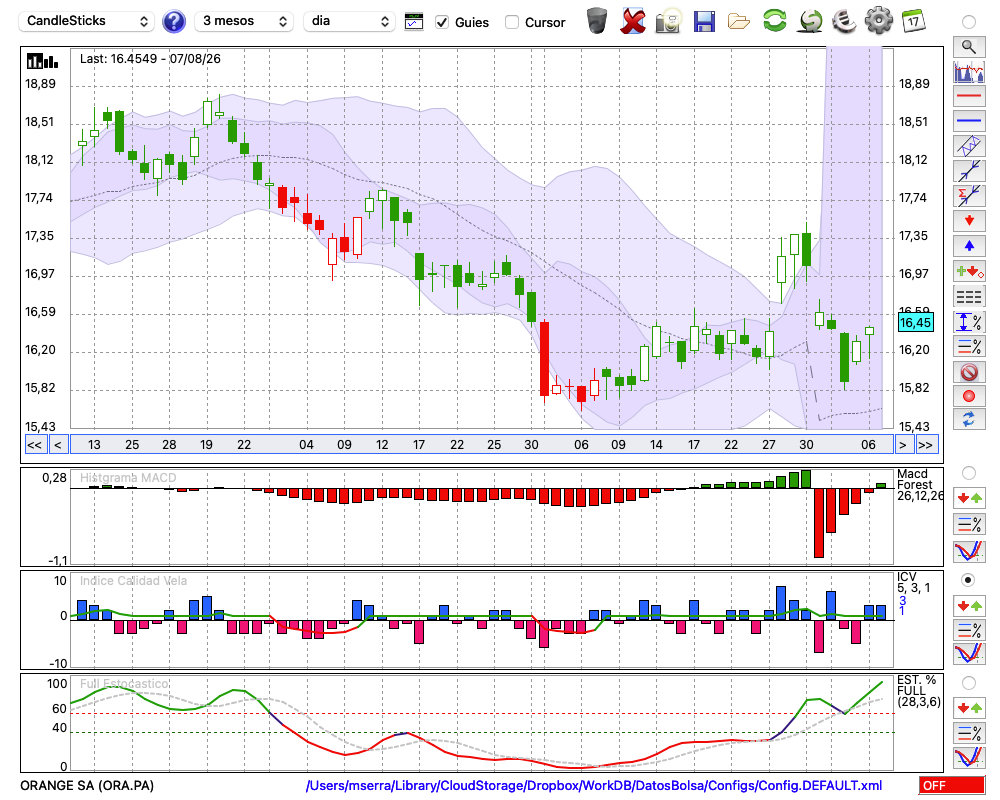This screenshot has height=800, width=1000.
Task: Open the 3 mesos period dropdown
Action: (244, 21)
